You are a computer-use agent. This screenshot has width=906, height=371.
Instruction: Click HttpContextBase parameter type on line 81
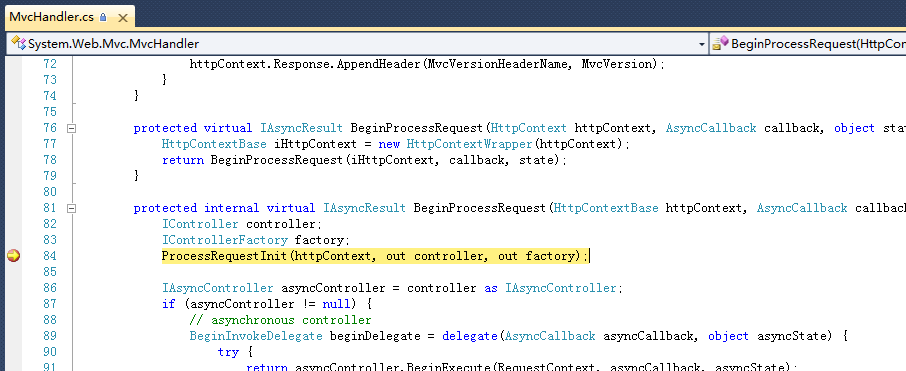coord(606,208)
